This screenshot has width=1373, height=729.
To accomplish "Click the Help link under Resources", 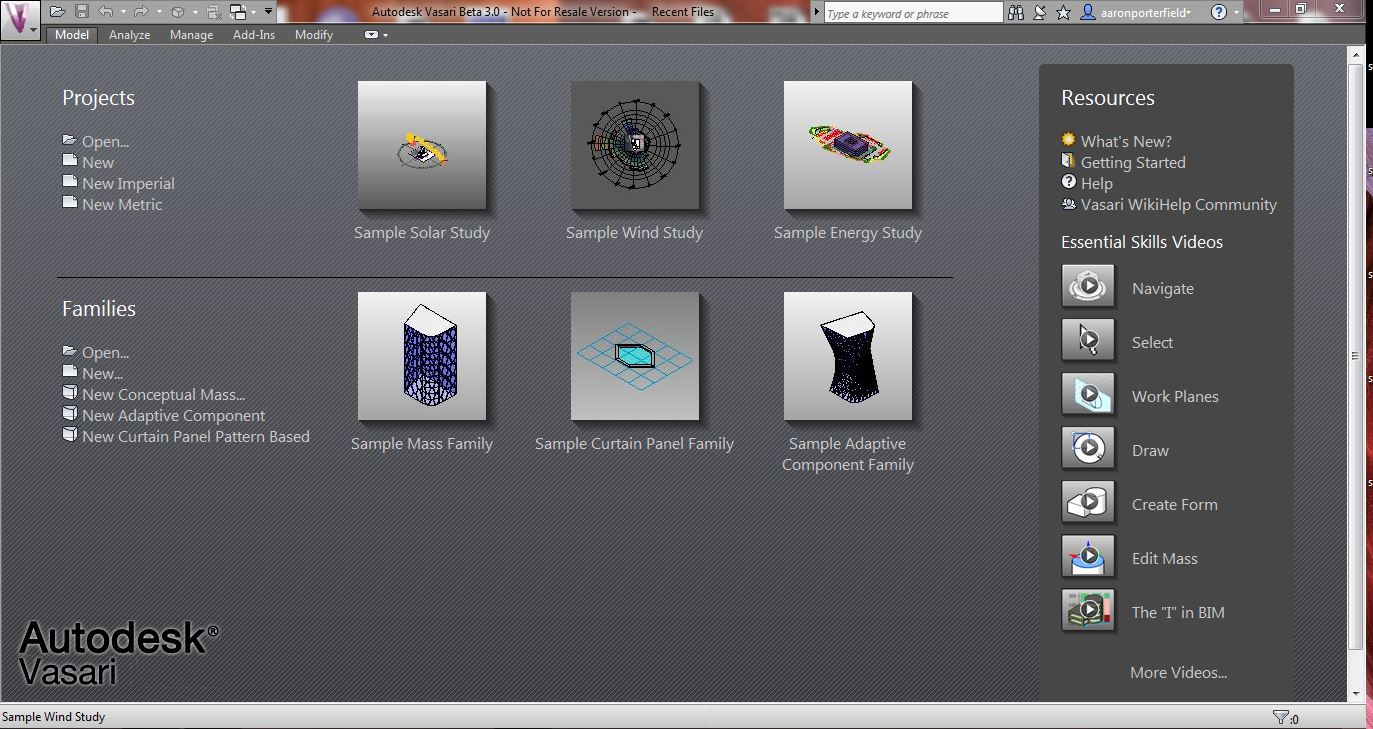I will coord(1097,184).
